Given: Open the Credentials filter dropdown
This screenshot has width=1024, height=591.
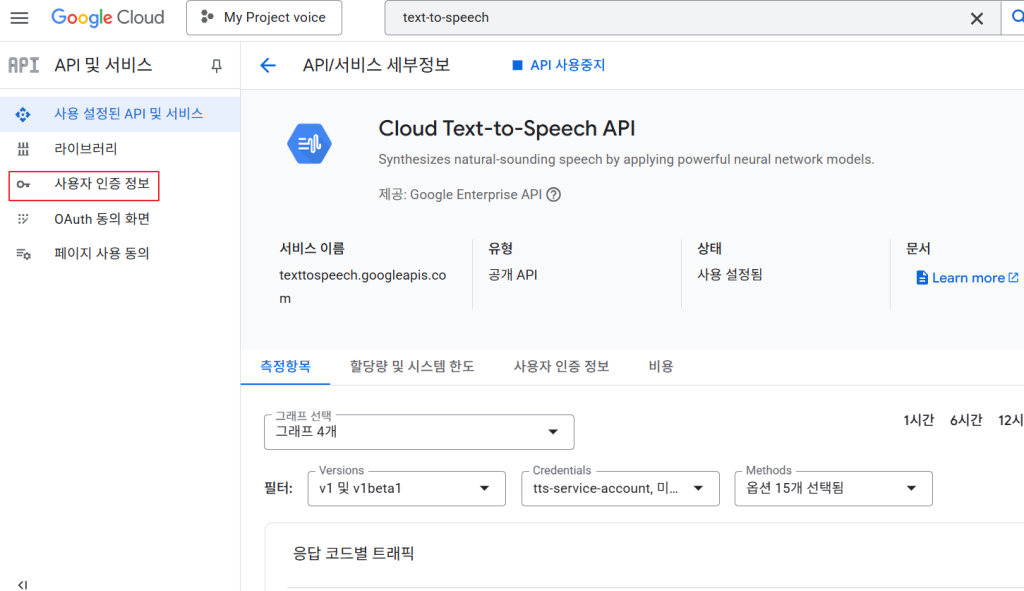Looking at the screenshot, I should pos(620,488).
